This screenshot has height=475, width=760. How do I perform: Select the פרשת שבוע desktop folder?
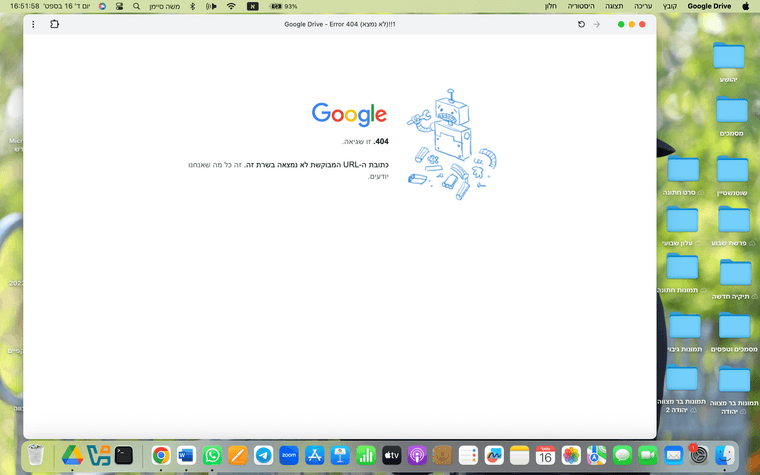(733, 226)
